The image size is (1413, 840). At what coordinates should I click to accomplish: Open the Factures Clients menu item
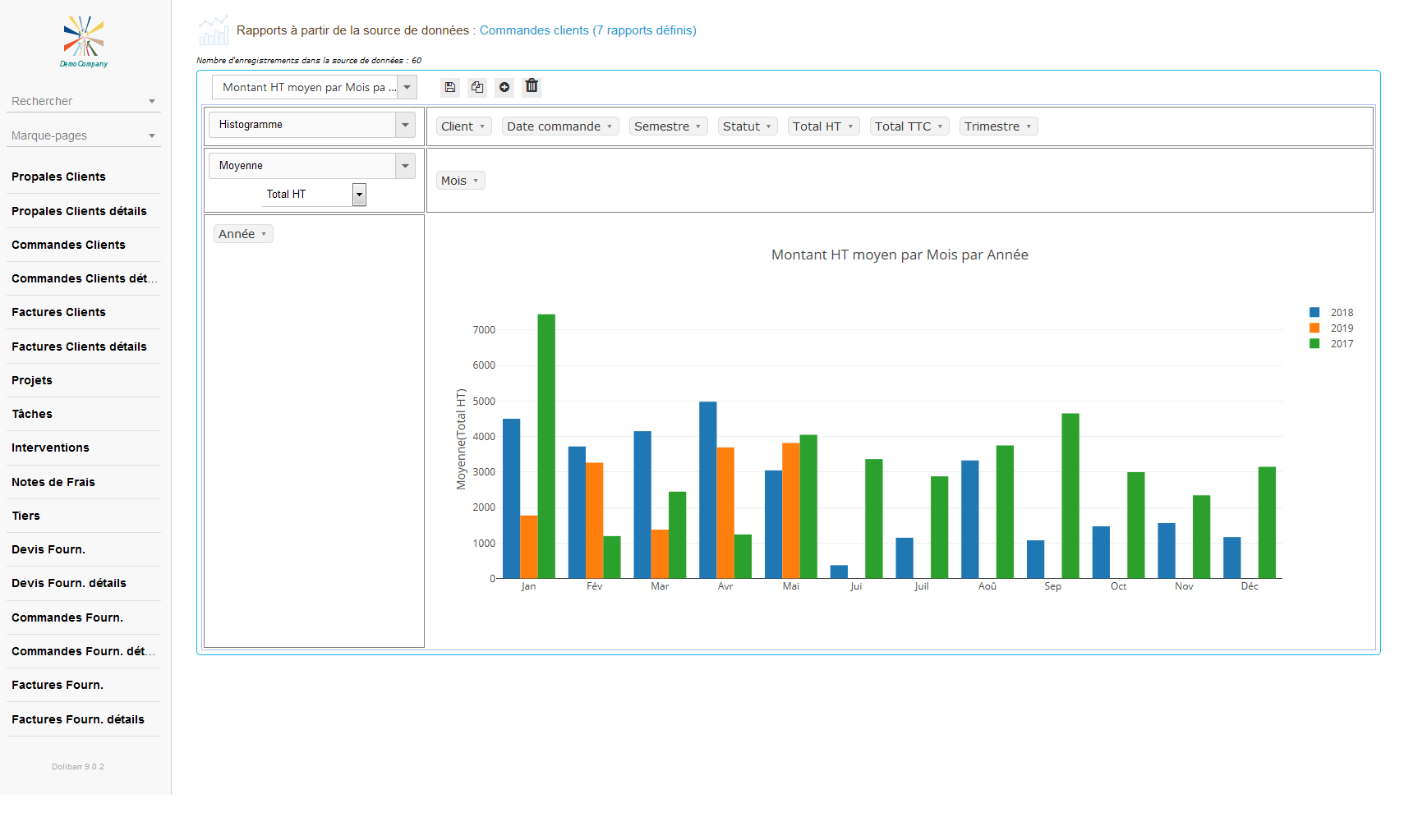(58, 312)
